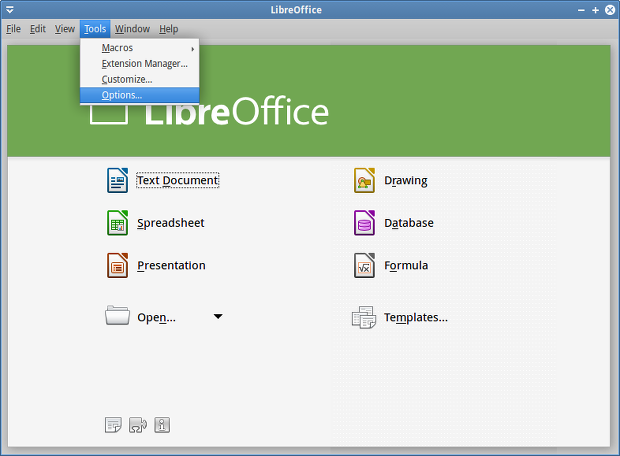620x456 pixels.
Task: Choose Extension Manager from the Tools menu
Action: coord(140,64)
